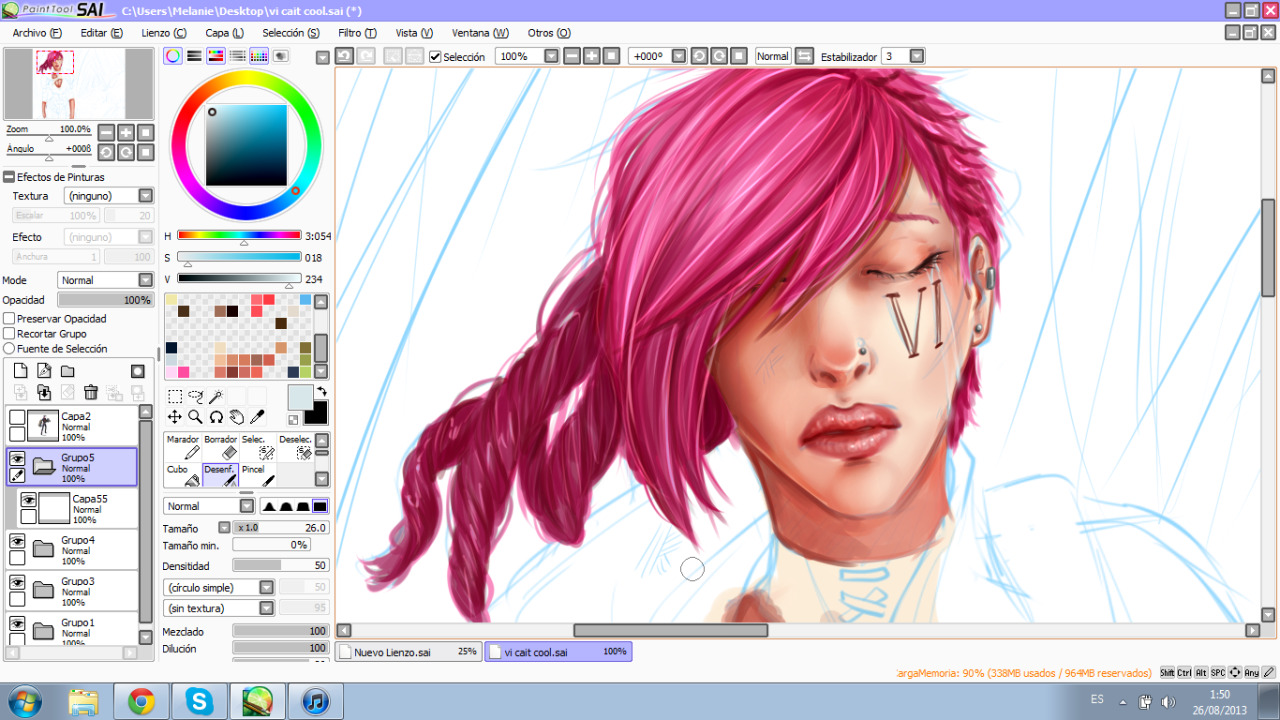Open the Filtro menu
The height and width of the screenshot is (720, 1280).
pyautogui.click(x=357, y=33)
